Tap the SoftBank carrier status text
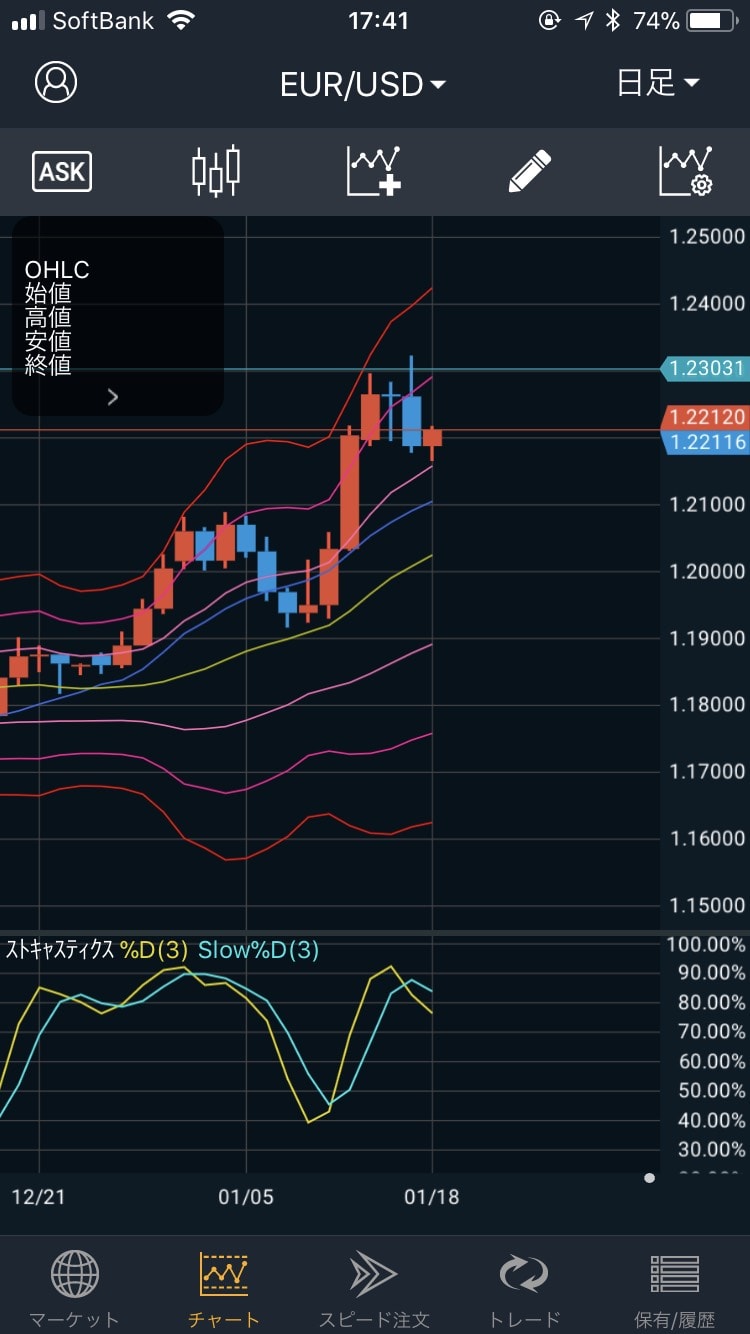Screen dimensions: 750x1334 point(103,21)
